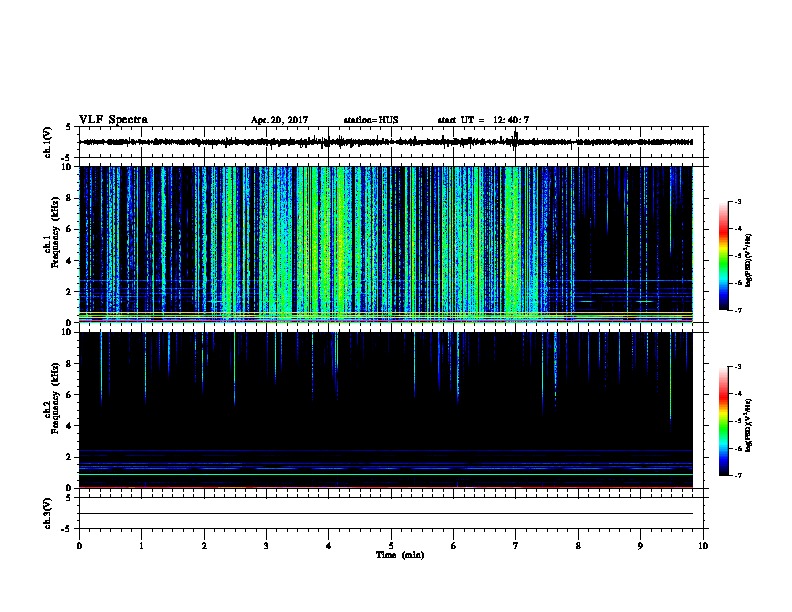
Task: Click the time axis tick label "9"
Action: click(640, 546)
